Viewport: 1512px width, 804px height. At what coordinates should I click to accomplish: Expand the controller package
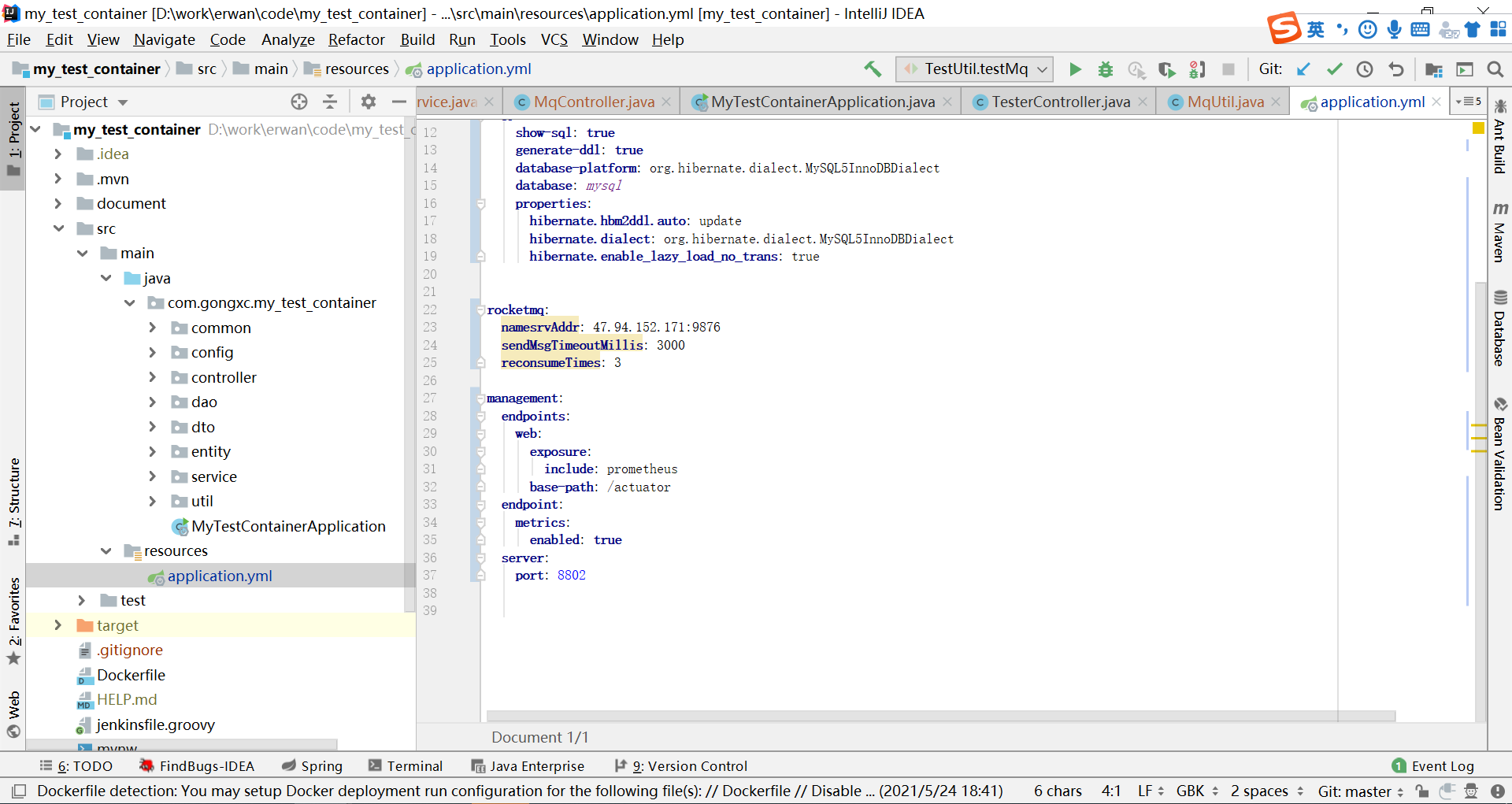click(x=153, y=377)
